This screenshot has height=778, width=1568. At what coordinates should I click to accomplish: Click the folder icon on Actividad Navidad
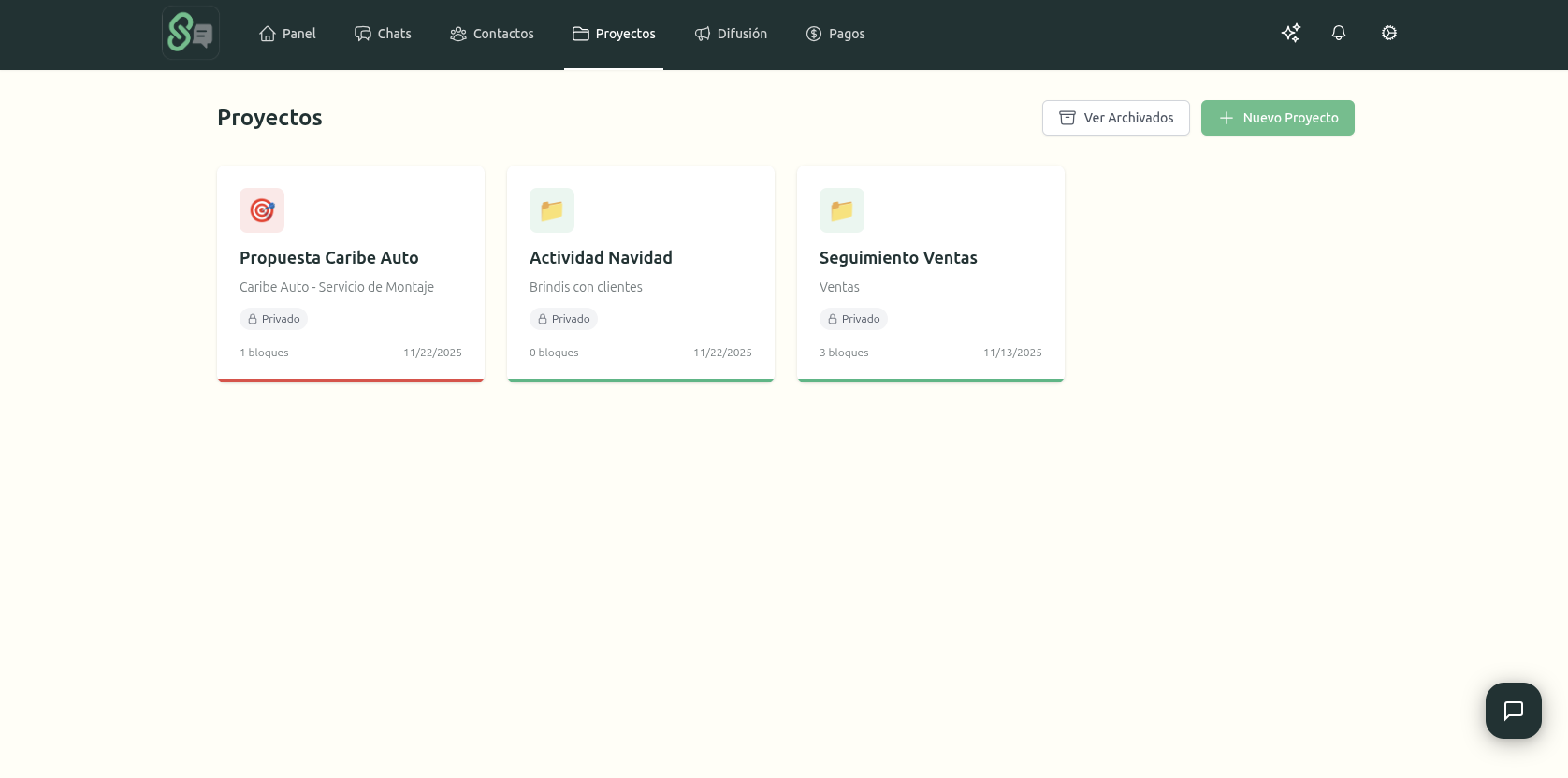[552, 210]
